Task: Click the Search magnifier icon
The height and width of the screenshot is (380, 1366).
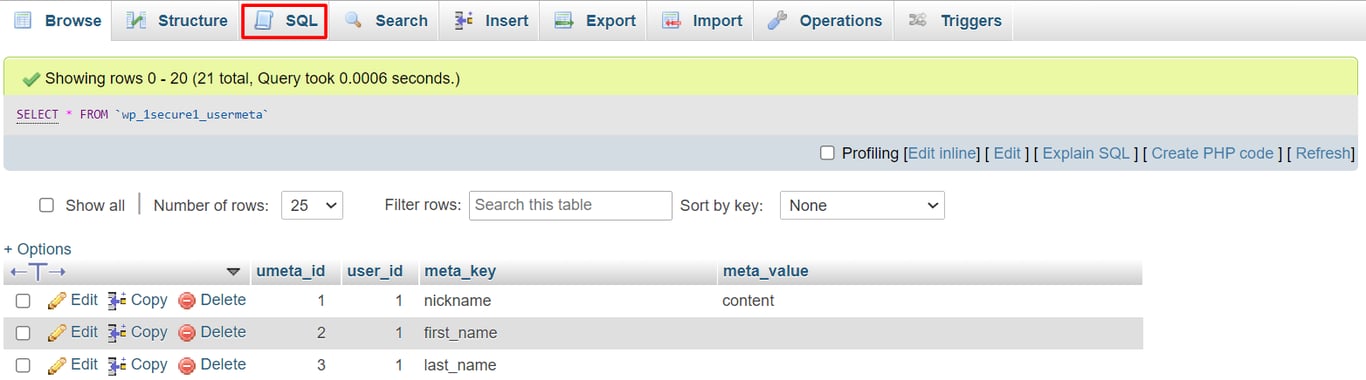Action: 353,20
